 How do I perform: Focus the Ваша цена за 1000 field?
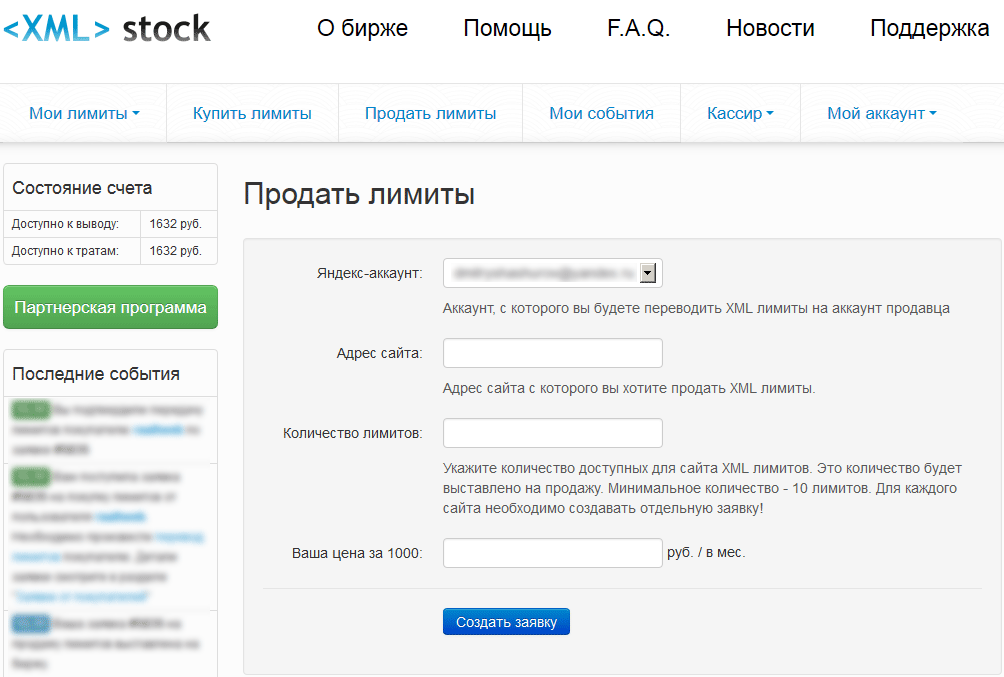(552, 553)
